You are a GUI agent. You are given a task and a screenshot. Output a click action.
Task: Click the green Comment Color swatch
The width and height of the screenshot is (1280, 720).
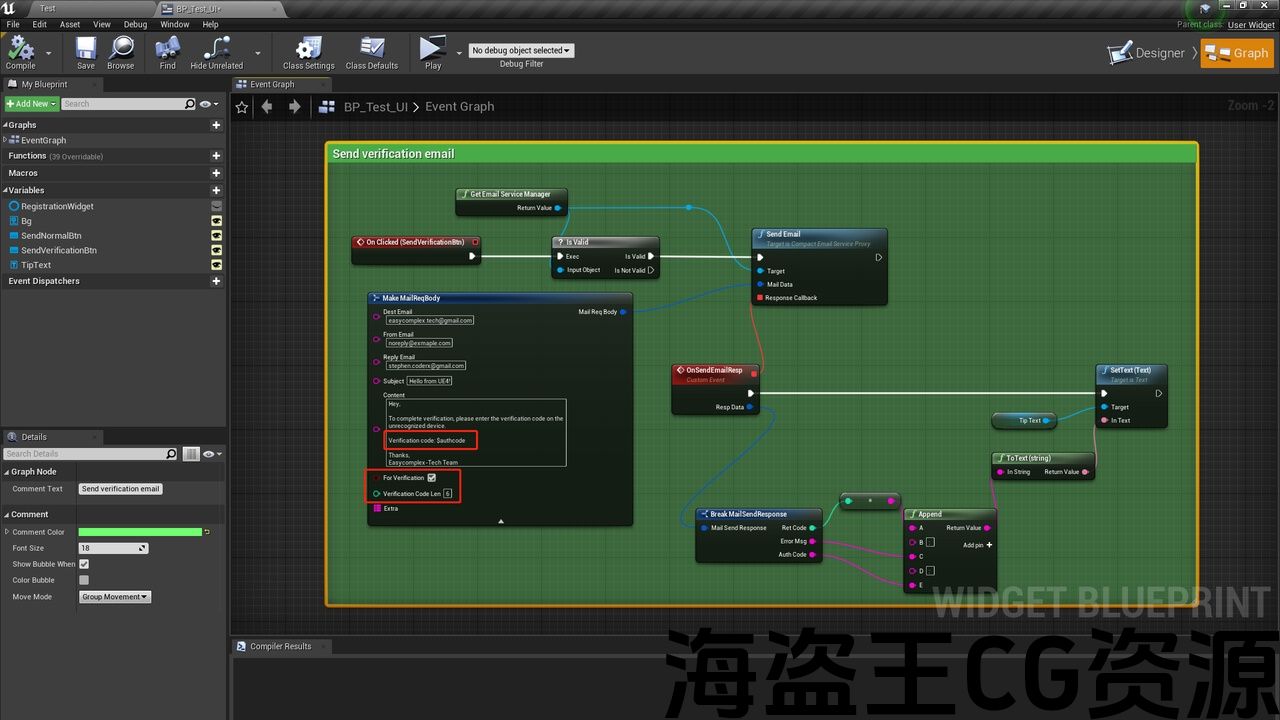click(140, 532)
